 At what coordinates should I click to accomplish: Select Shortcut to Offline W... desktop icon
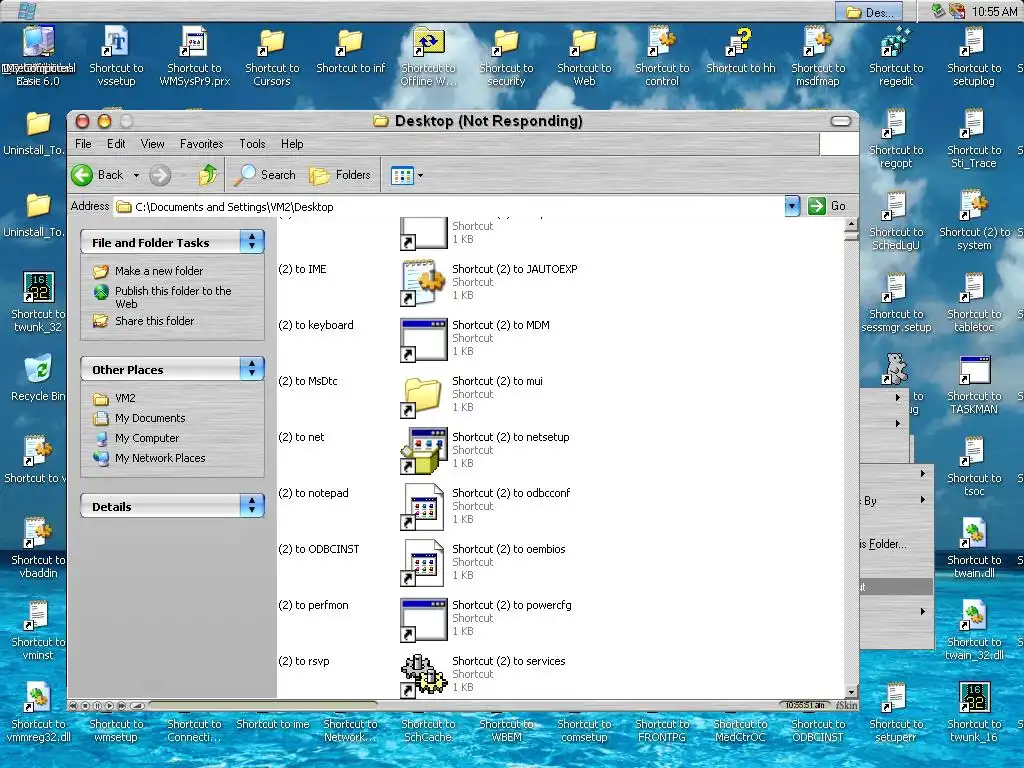coord(428,57)
